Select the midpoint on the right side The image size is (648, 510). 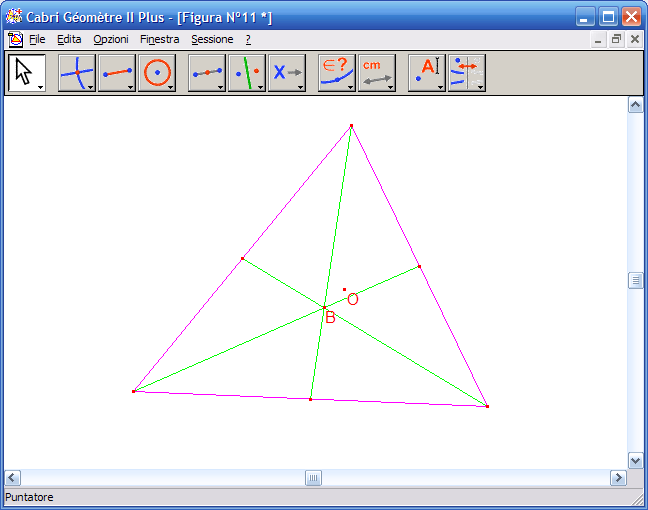pyautogui.click(x=419, y=267)
